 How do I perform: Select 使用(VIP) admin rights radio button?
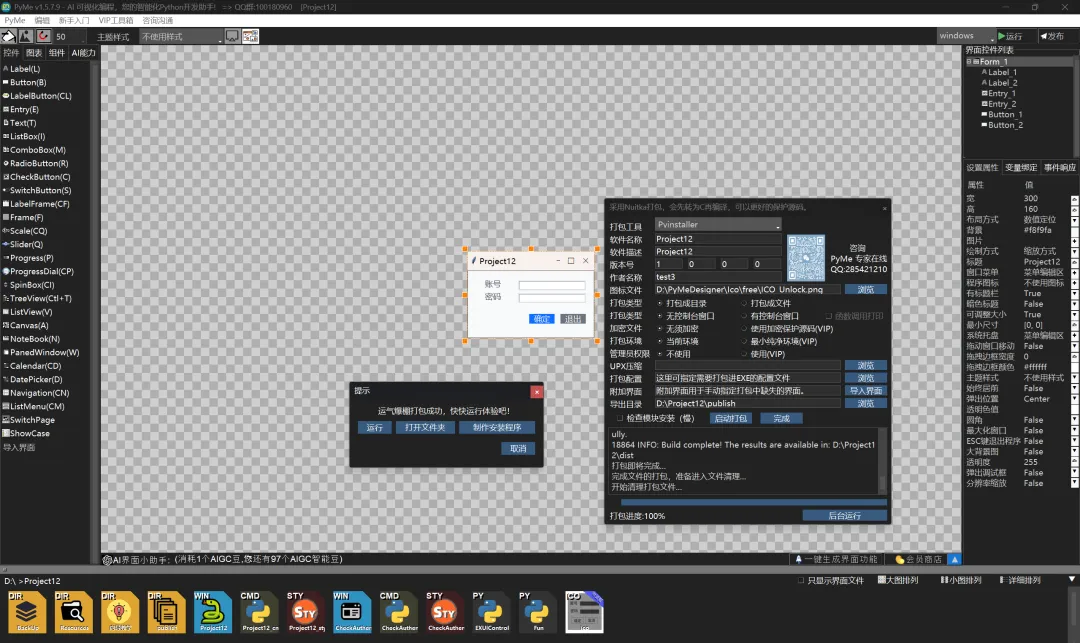click(x=744, y=354)
